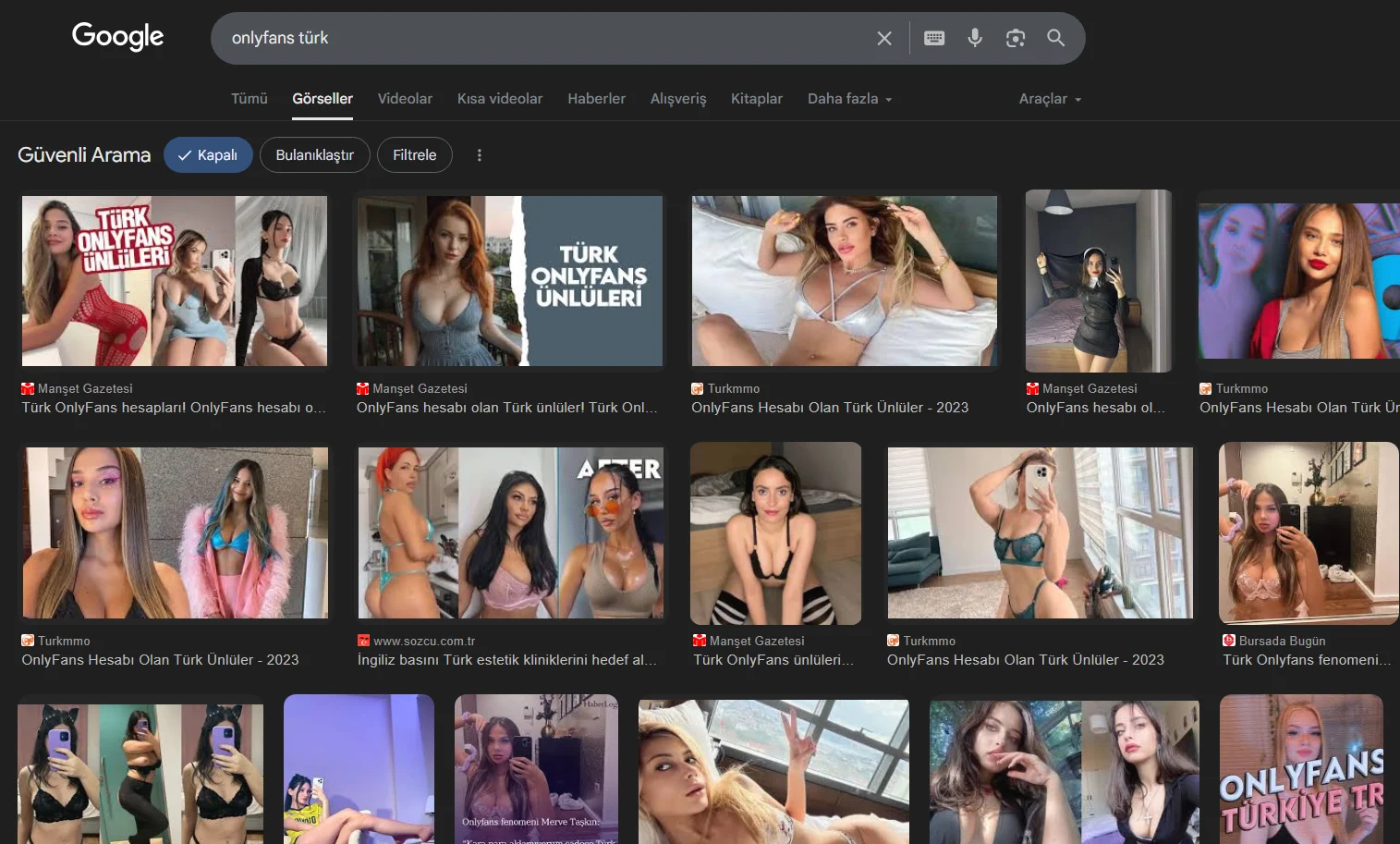Screen dimensions: 1400x844
Task: Click the Güvenli Arama label
Action: click(x=84, y=155)
